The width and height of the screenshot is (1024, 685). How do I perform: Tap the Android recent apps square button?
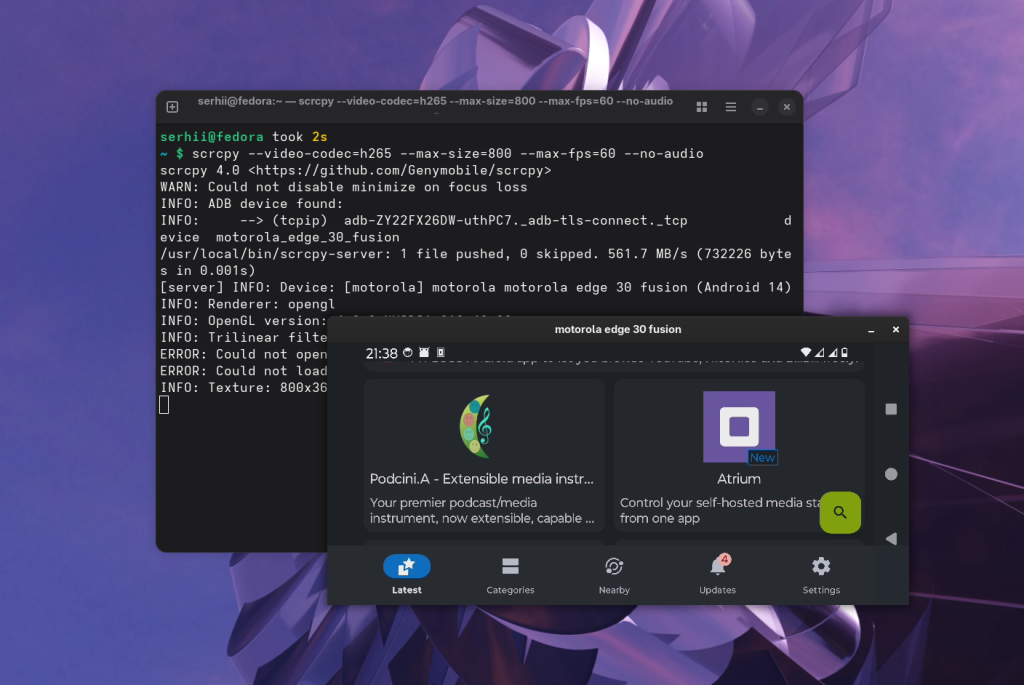pos(891,409)
